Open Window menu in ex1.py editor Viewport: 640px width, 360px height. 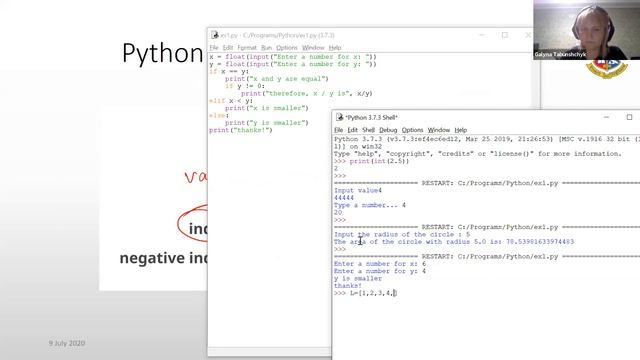point(313,48)
